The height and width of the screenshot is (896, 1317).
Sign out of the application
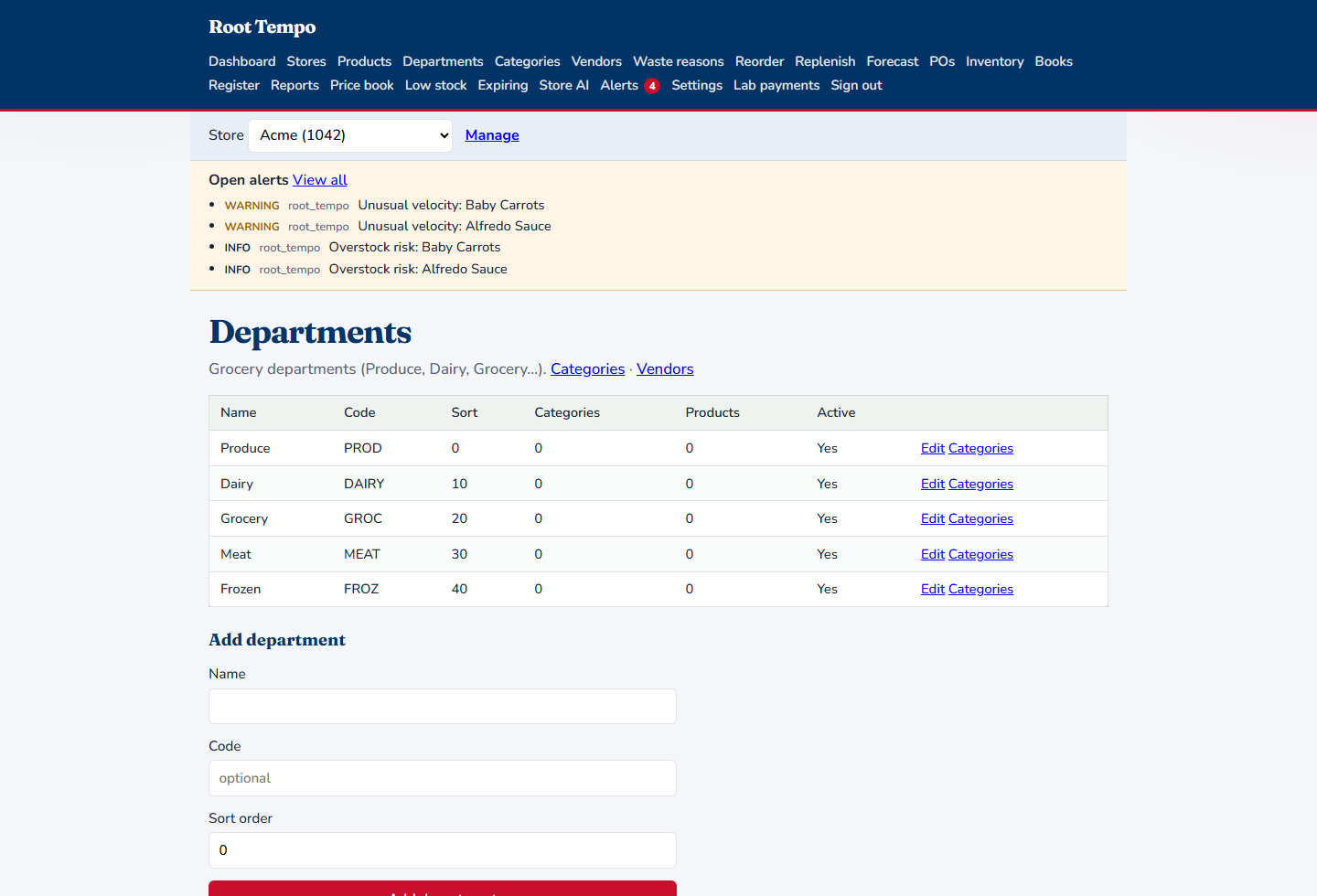coord(856,85)
